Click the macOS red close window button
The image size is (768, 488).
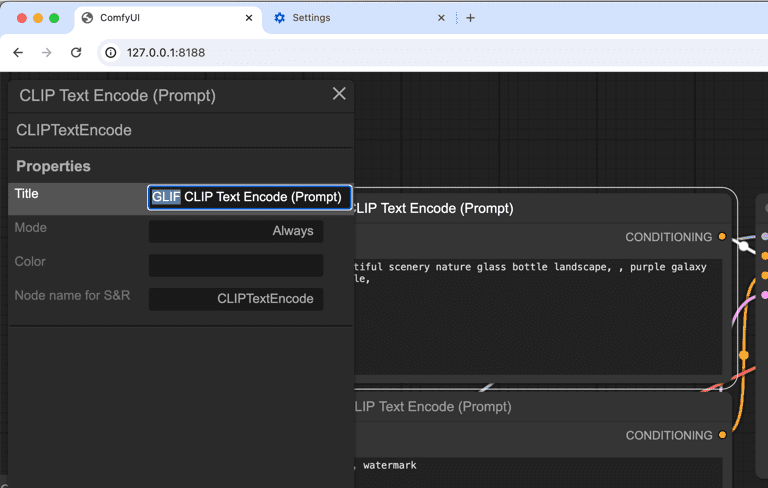22,18
